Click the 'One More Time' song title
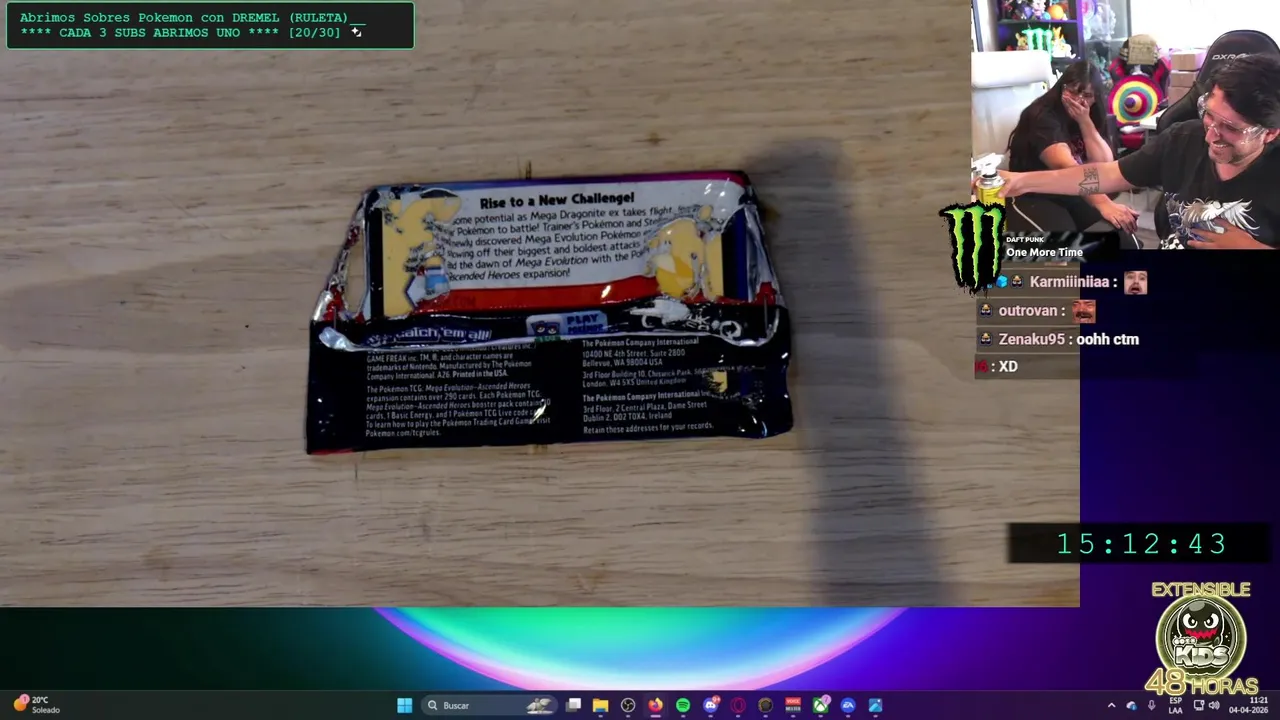This screenshot has height=720, width=1280. [x=1044, y=252]
